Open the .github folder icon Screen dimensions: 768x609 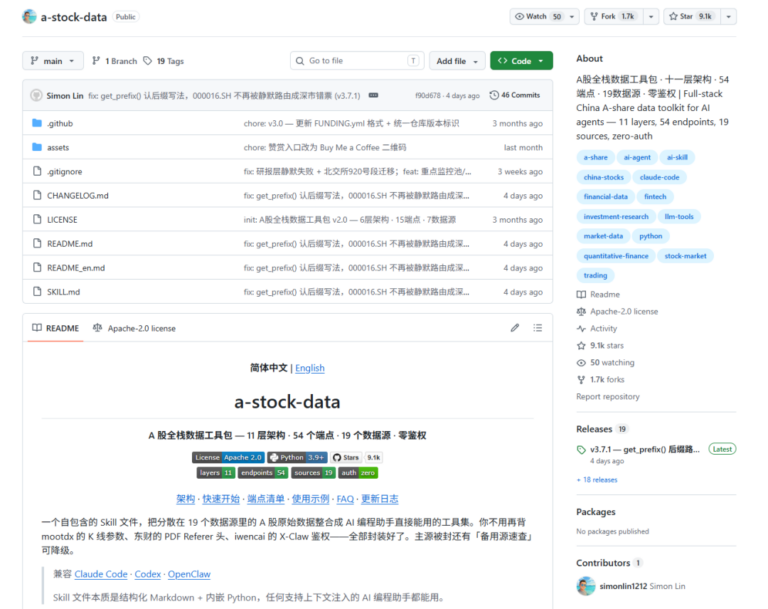[x=37, y=123]
